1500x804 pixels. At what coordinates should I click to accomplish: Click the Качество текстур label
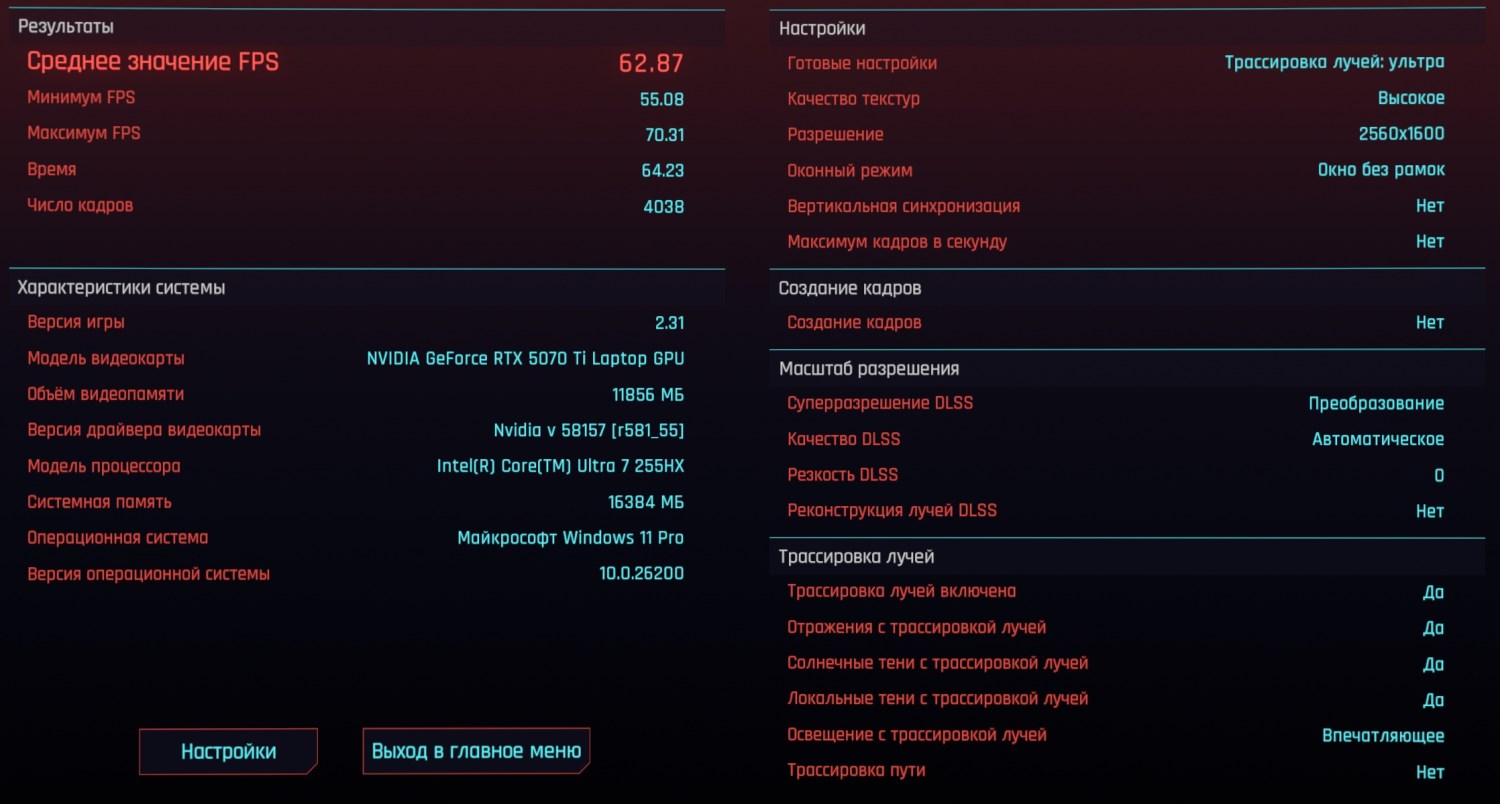[x=854, y=99]
